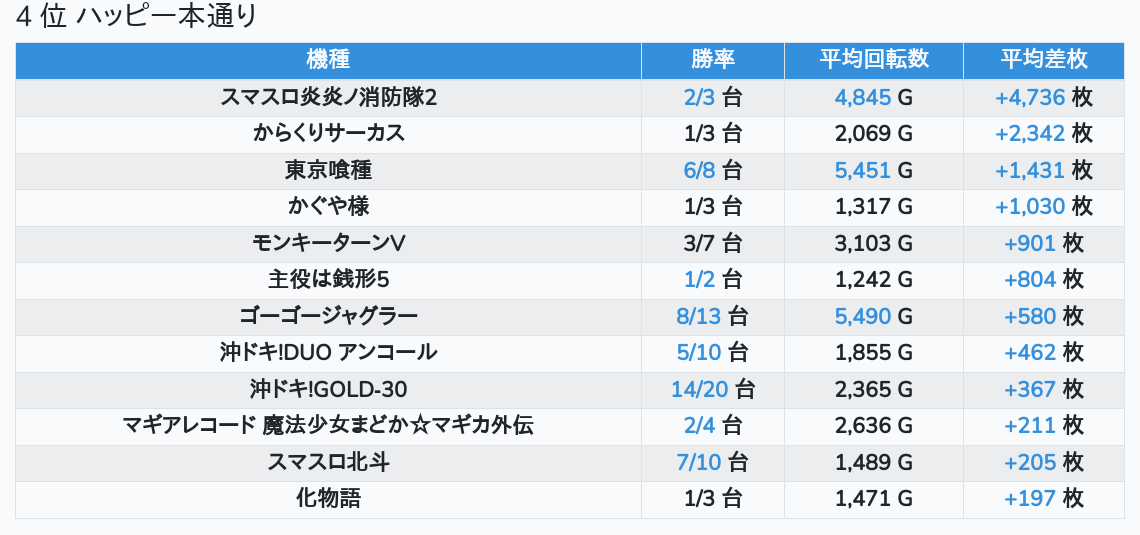Viewport: 1140px width, 535px height.
Task: Click the スマスロ北斗 machine name
Action: point(328,462)
